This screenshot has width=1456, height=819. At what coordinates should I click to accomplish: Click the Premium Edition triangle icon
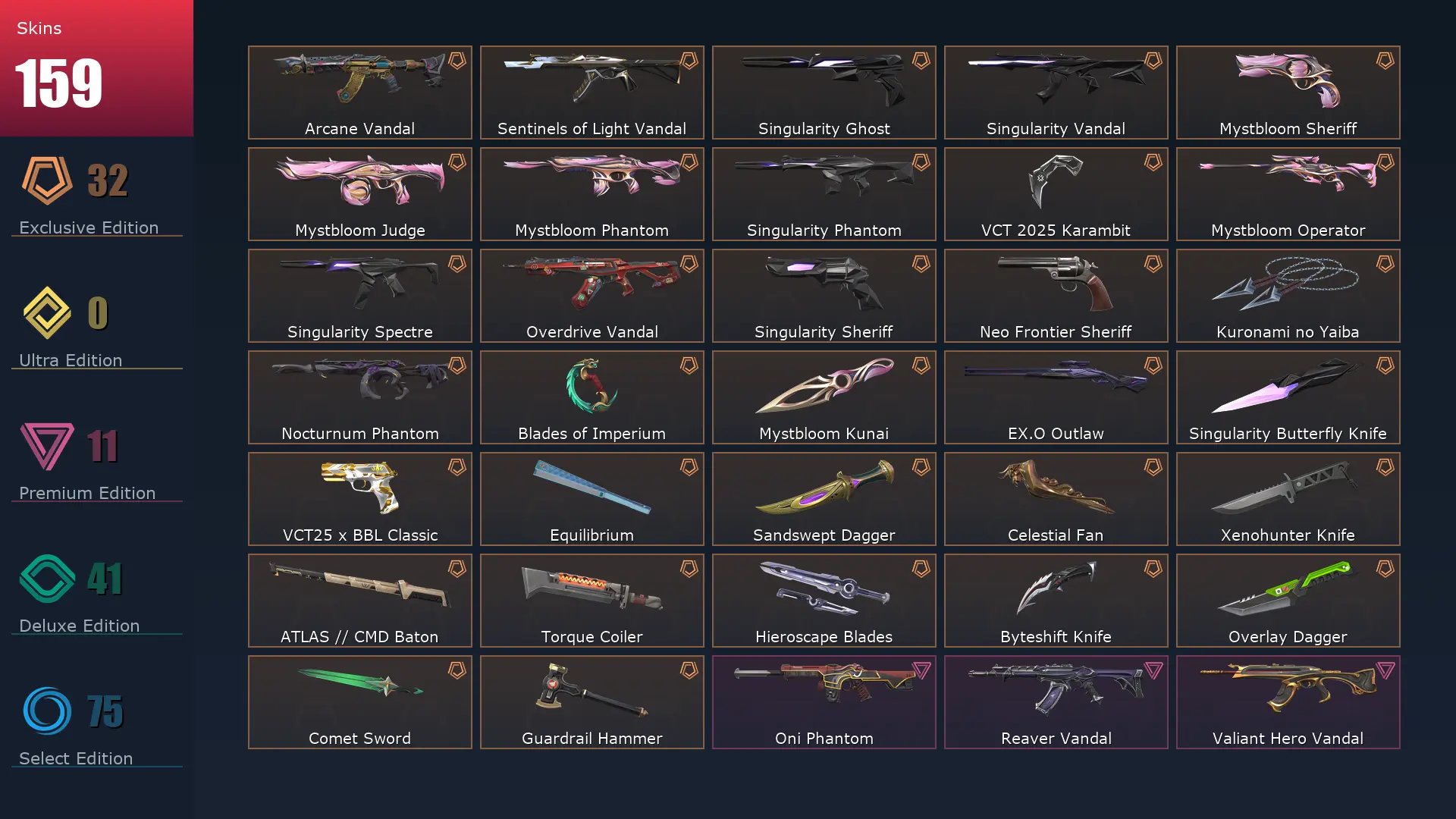pyautogui.click(x=47, y=446)
